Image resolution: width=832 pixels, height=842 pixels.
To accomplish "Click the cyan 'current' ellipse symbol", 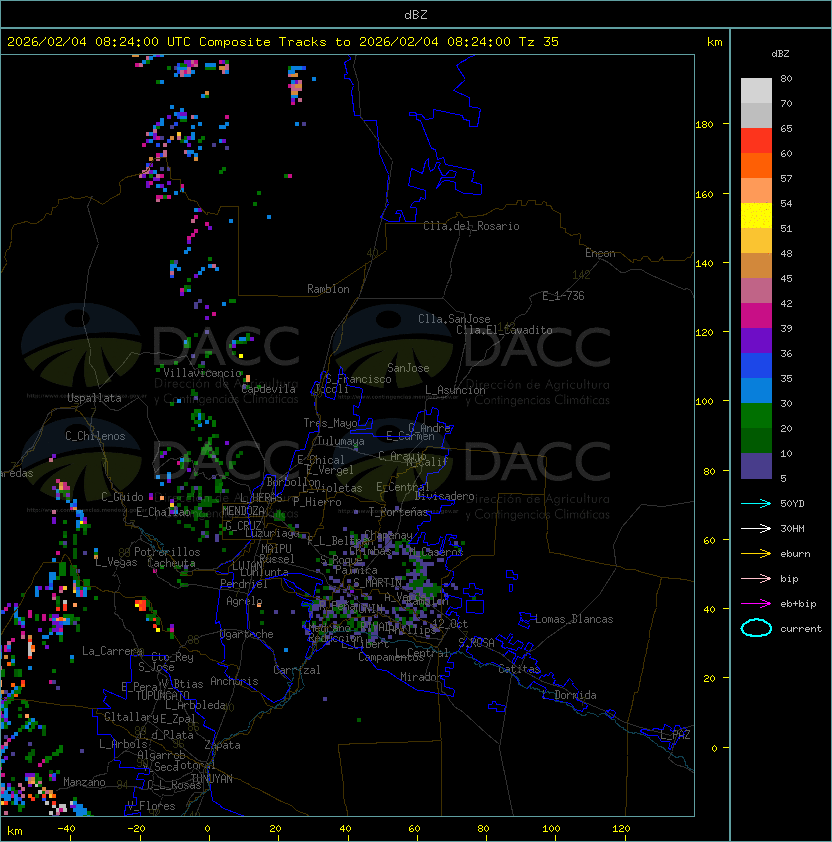I will pos(756,628).
